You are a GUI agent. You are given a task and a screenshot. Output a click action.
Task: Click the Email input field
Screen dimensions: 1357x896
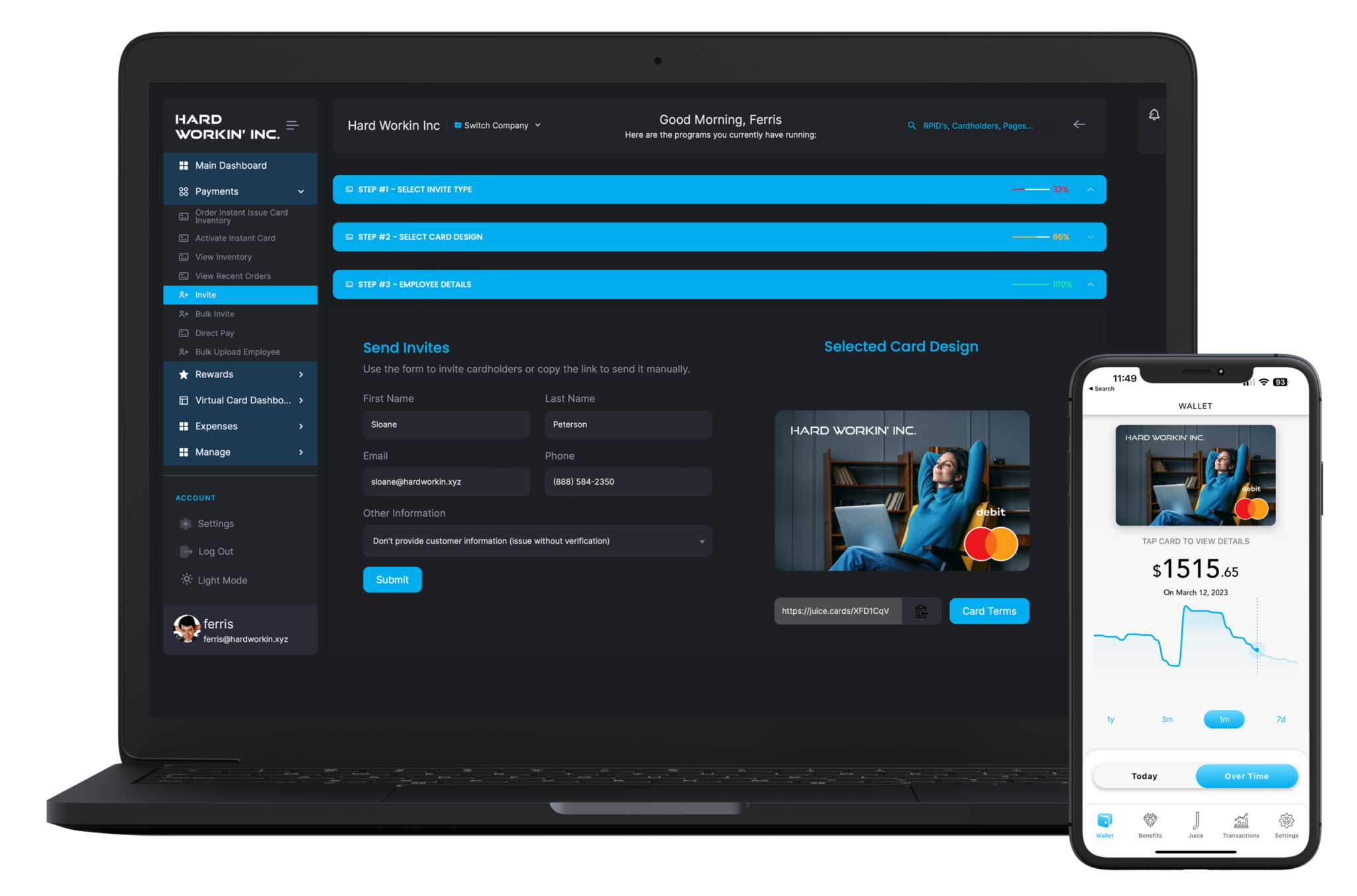(x=447, y=481)
